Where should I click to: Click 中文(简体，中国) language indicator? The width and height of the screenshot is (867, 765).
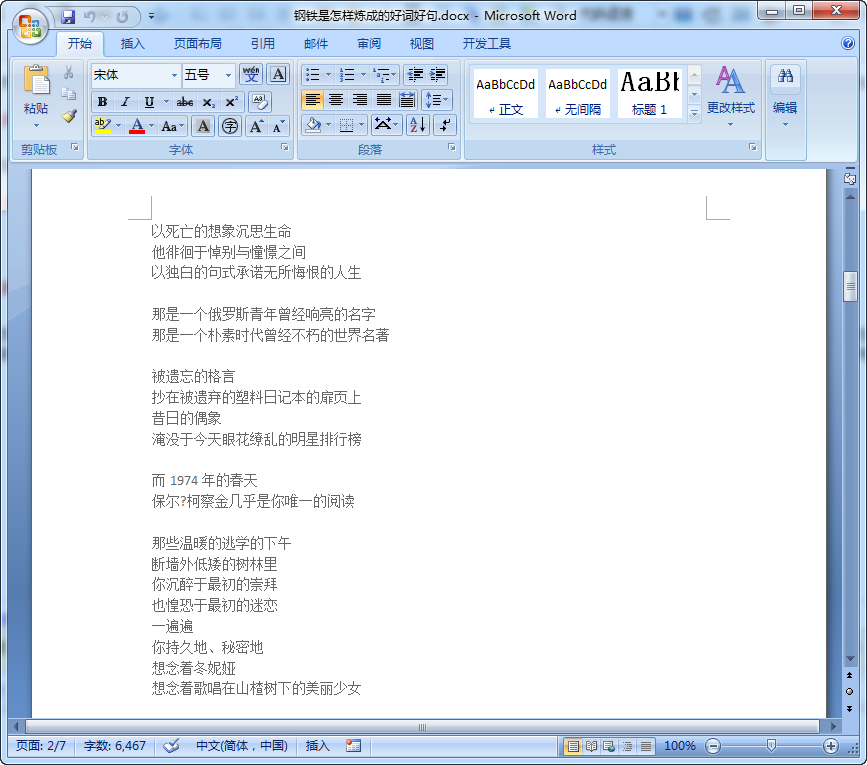click(x=242, y=746)
